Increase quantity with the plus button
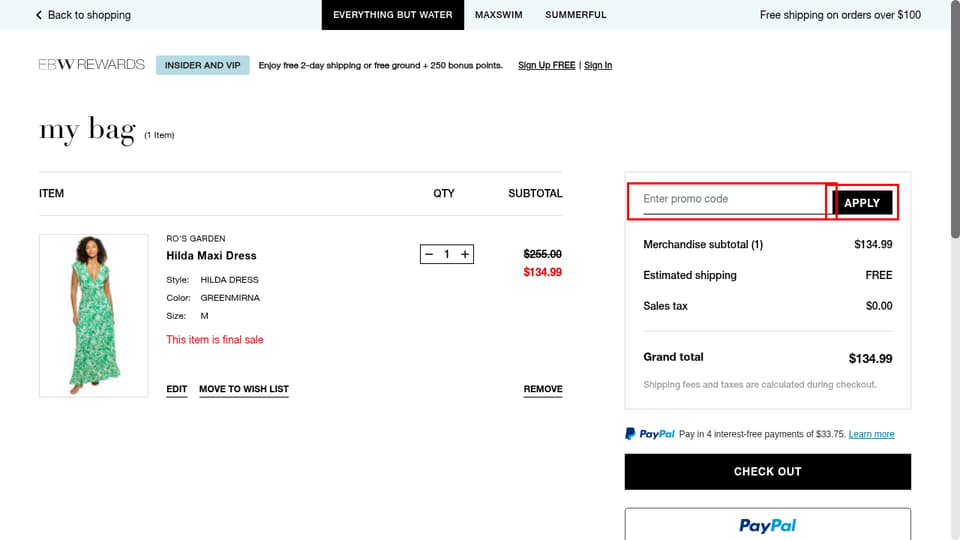 (x=465, y=254)
